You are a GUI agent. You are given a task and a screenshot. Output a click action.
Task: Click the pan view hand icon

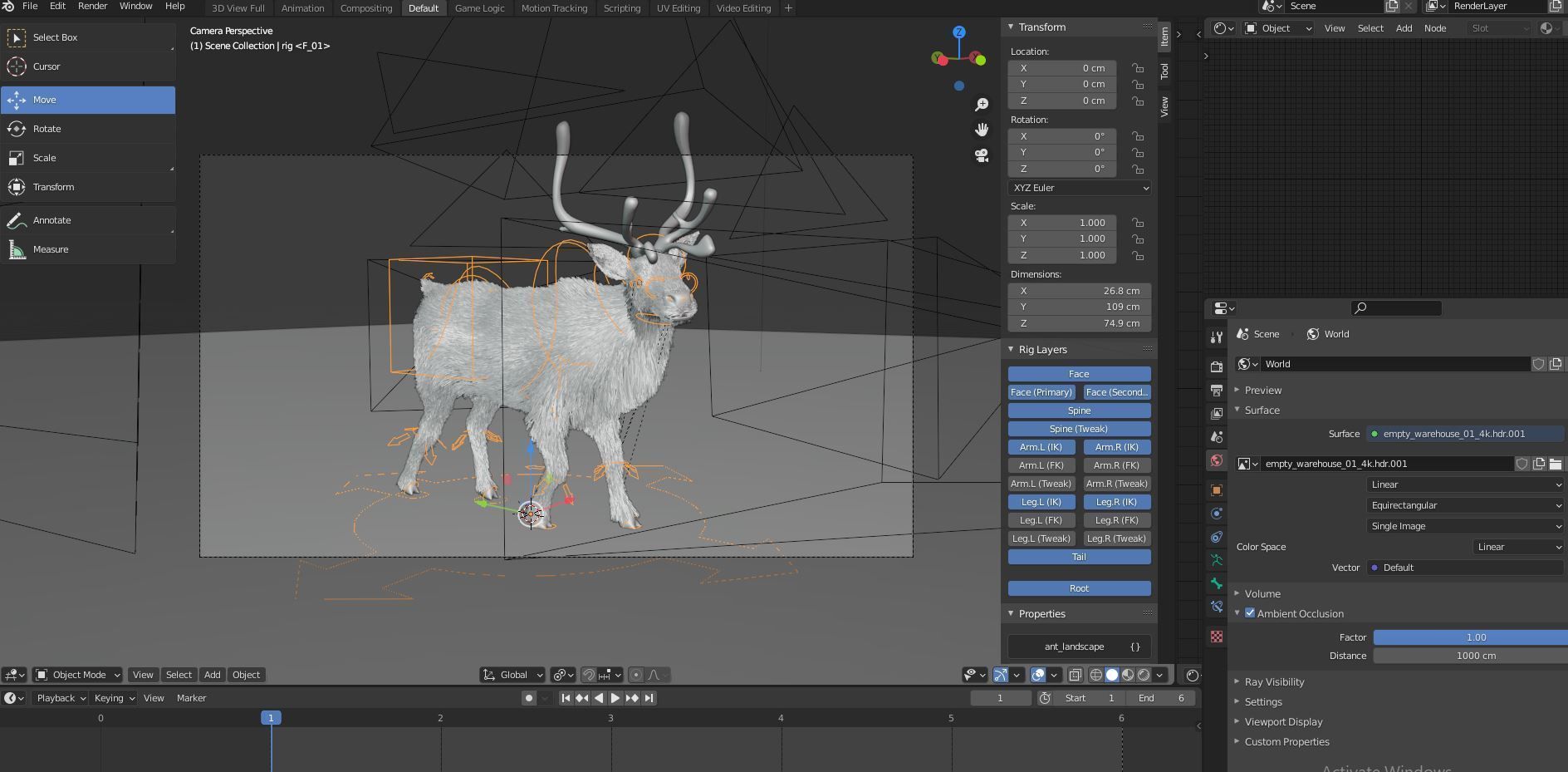[982, 130]
